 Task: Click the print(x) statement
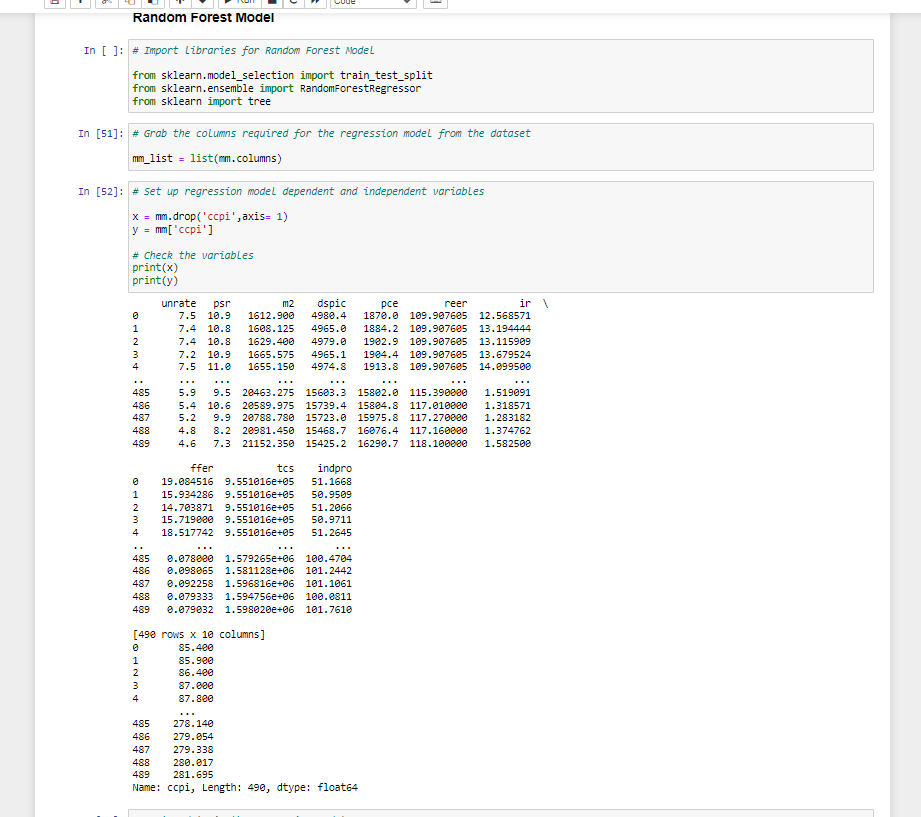[155, 268]
